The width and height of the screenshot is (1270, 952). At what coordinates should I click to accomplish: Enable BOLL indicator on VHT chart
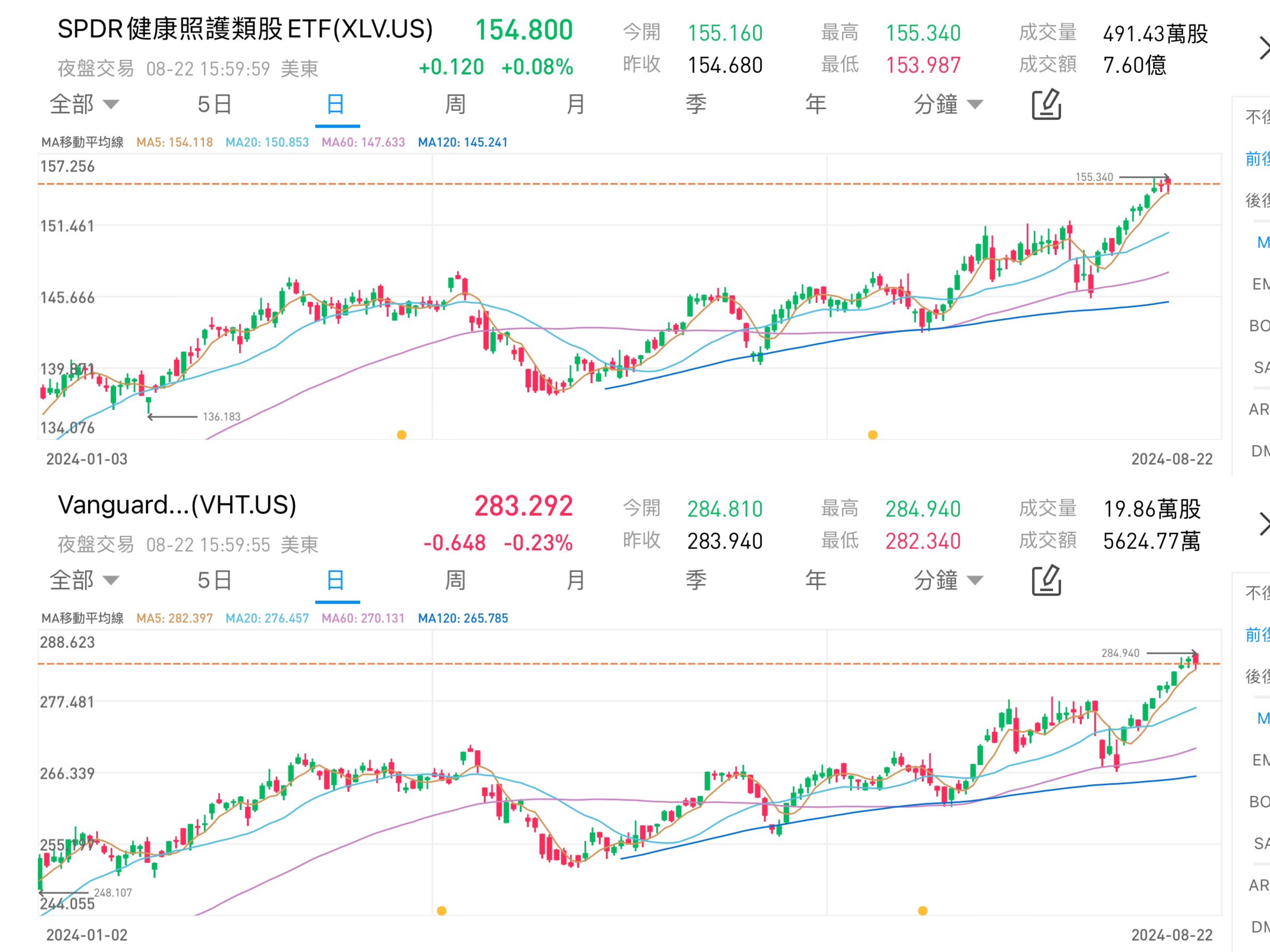1260,802
